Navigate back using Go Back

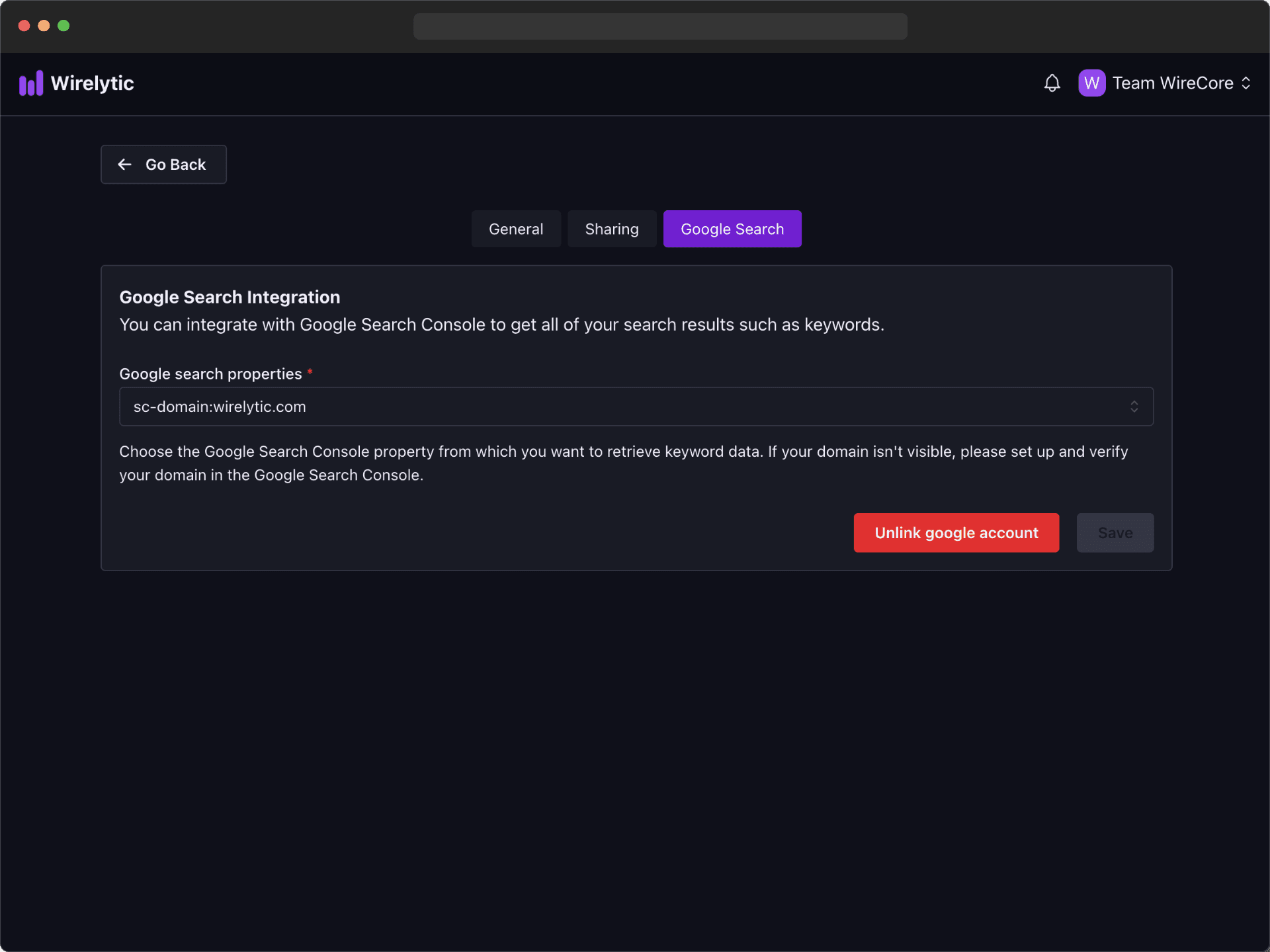(x=162, y=164)
